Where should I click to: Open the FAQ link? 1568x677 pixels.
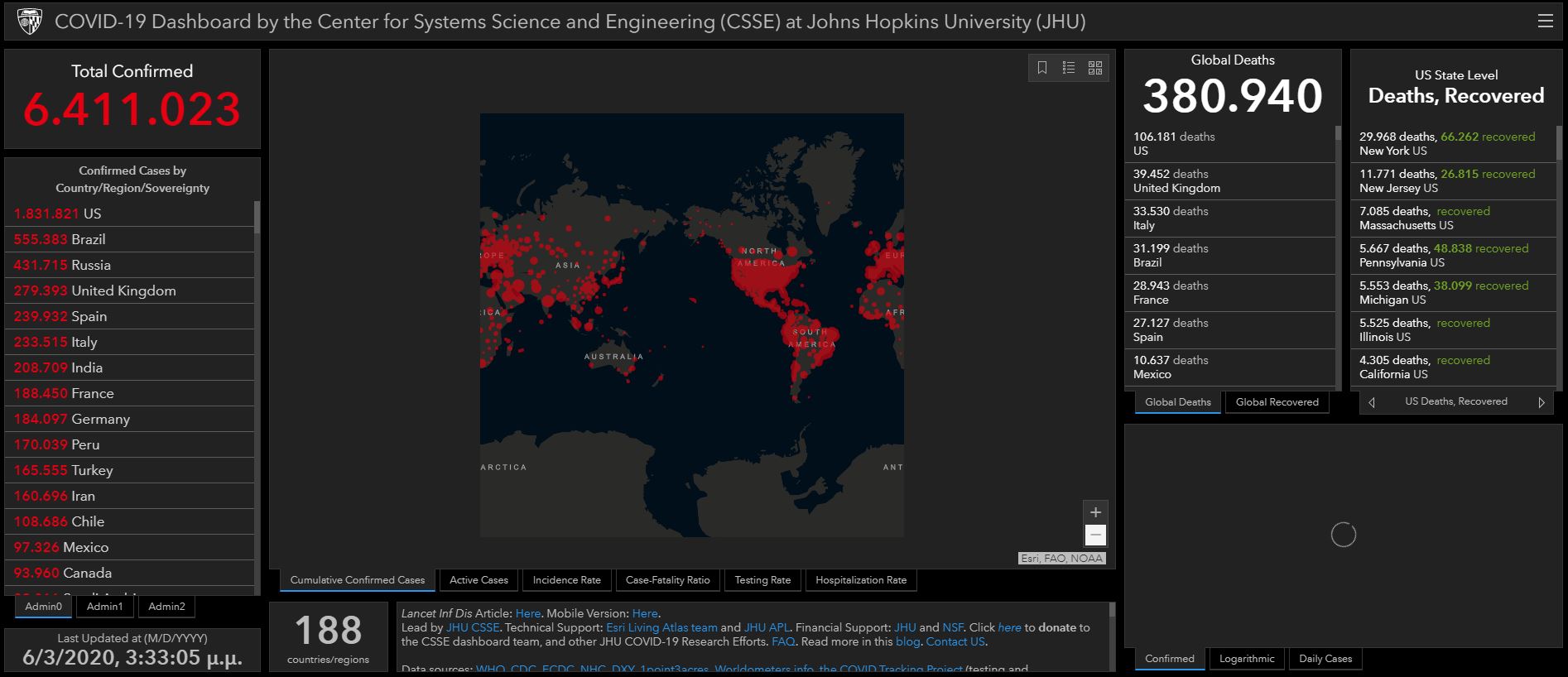(x=783, y=641)
